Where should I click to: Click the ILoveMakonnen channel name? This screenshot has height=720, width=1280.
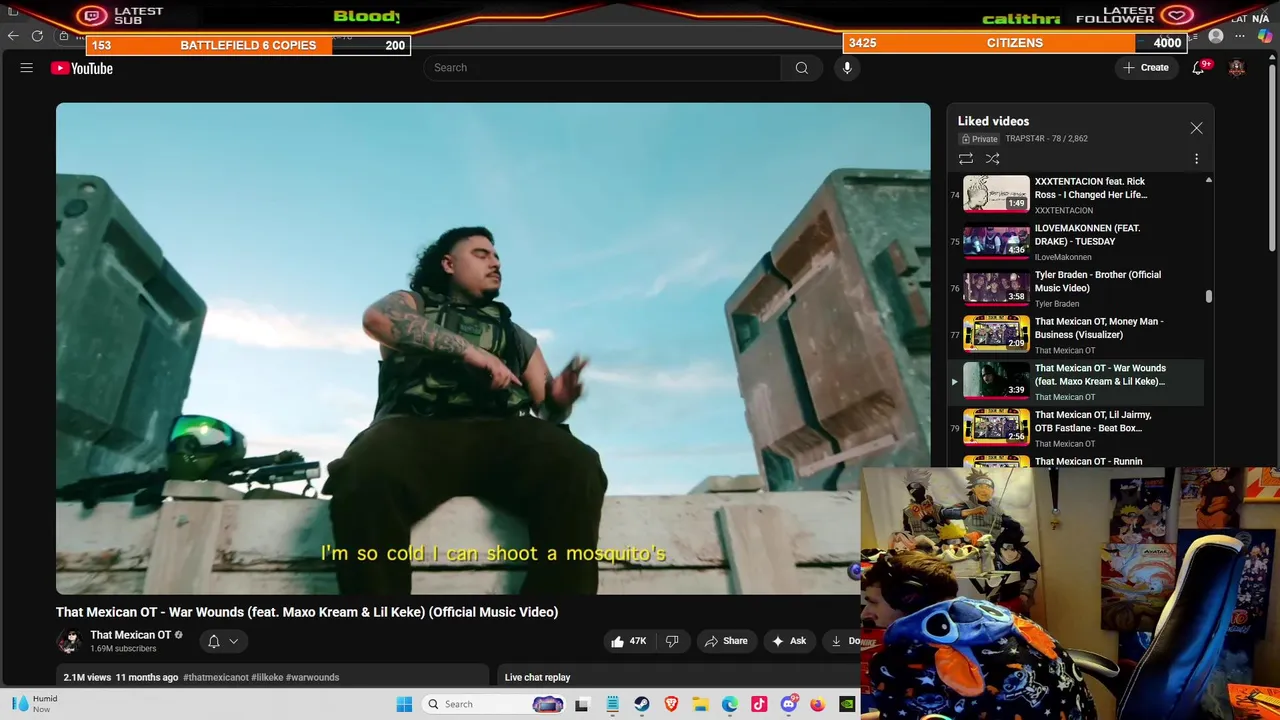pyautogui.click(x=1063, y=257)
